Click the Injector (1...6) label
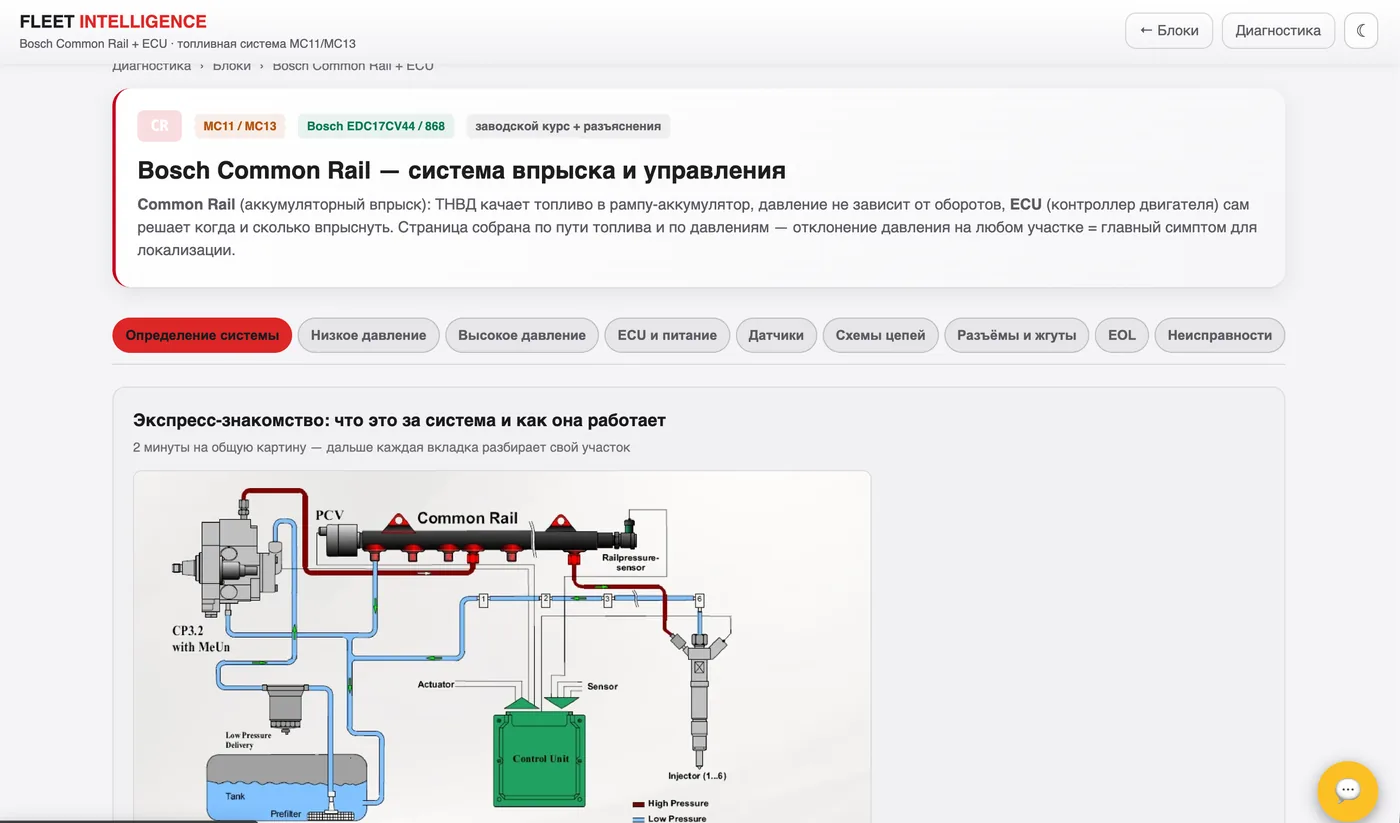 697,776
